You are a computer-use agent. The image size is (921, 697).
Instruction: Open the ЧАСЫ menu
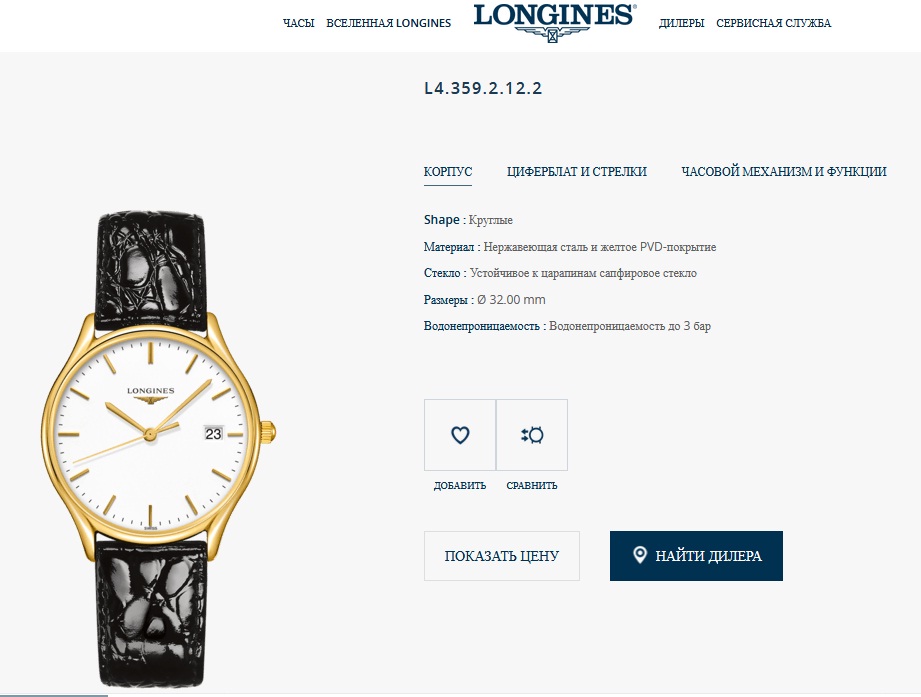point(298,23)
